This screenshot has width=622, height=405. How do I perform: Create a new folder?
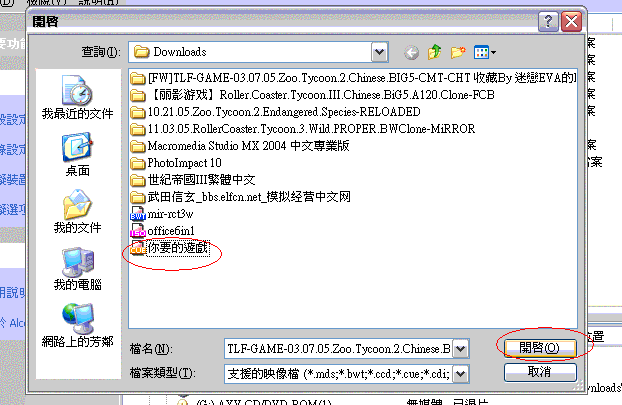coord(458,52)
